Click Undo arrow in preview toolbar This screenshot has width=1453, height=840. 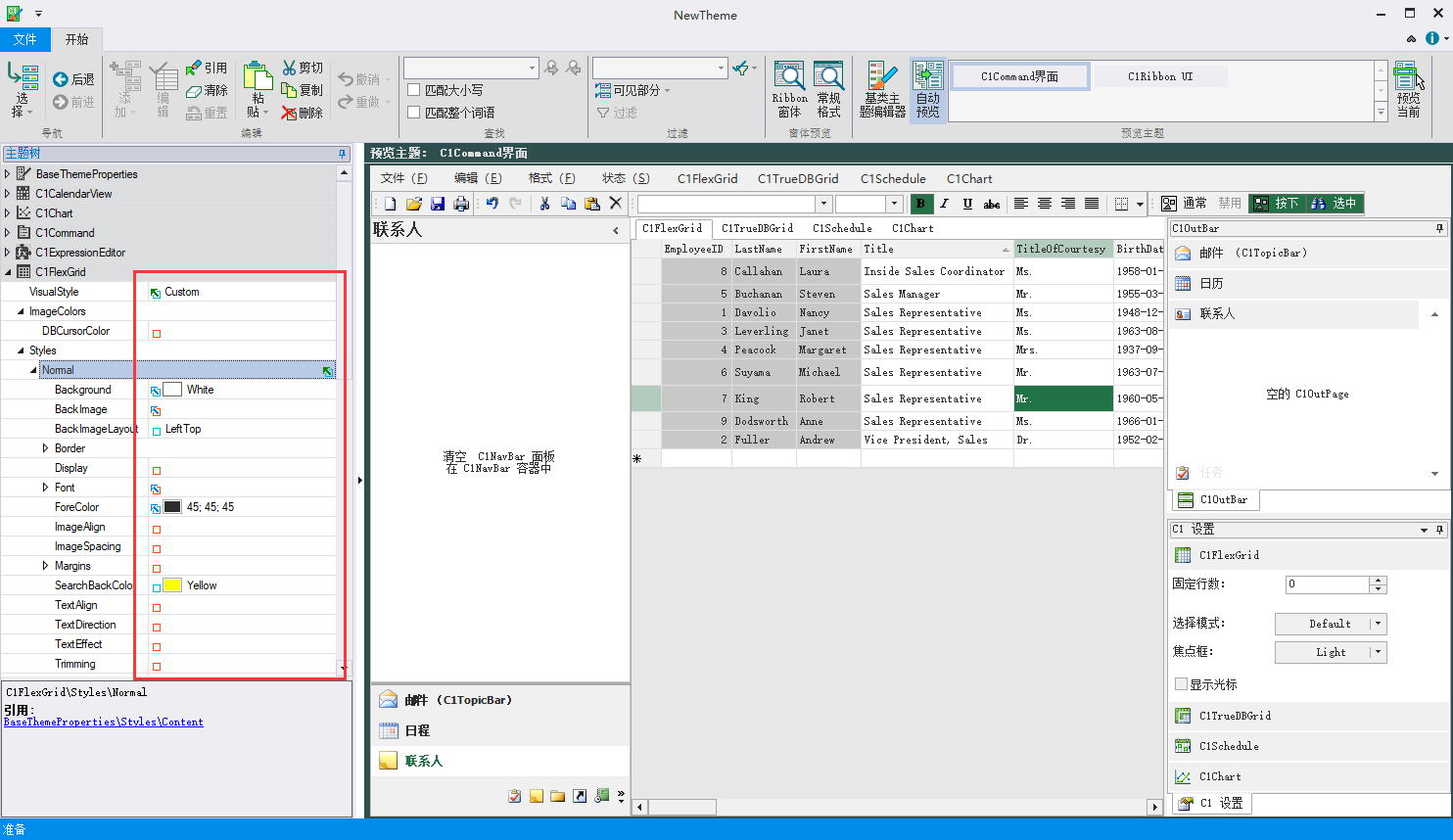pos(492,204)
